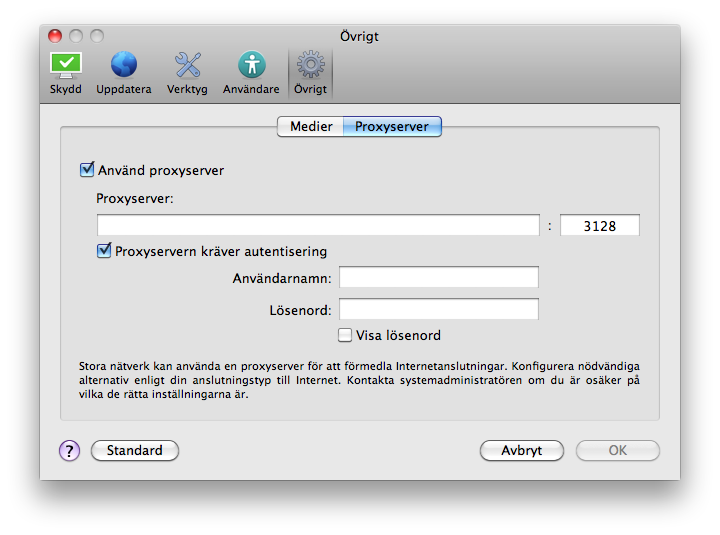Open the Användare user pane
This screenshot has height=535, width=720.
click(251, 73)
